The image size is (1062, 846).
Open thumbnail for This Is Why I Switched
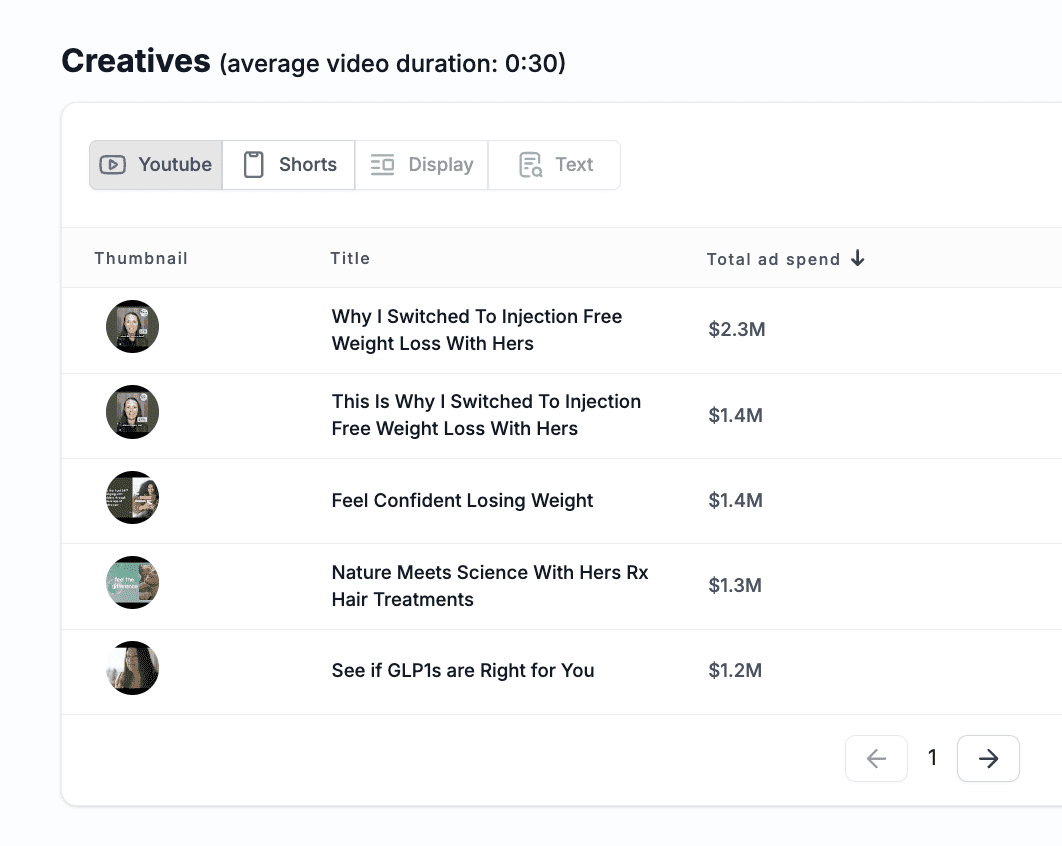point(133,412)
